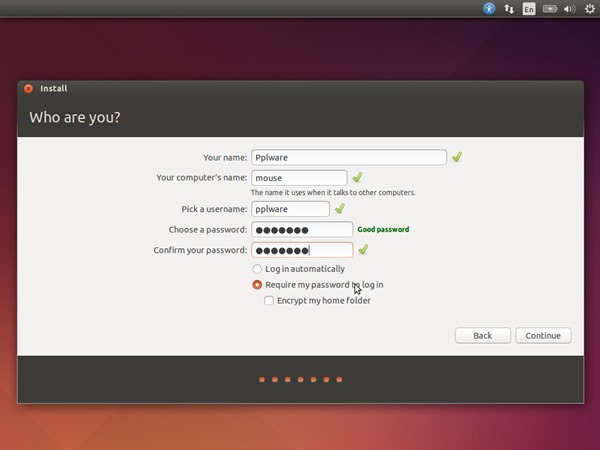This screenshot has width=600, height=450.
Task: Focus the computer's name field
Action: (299, 178)
